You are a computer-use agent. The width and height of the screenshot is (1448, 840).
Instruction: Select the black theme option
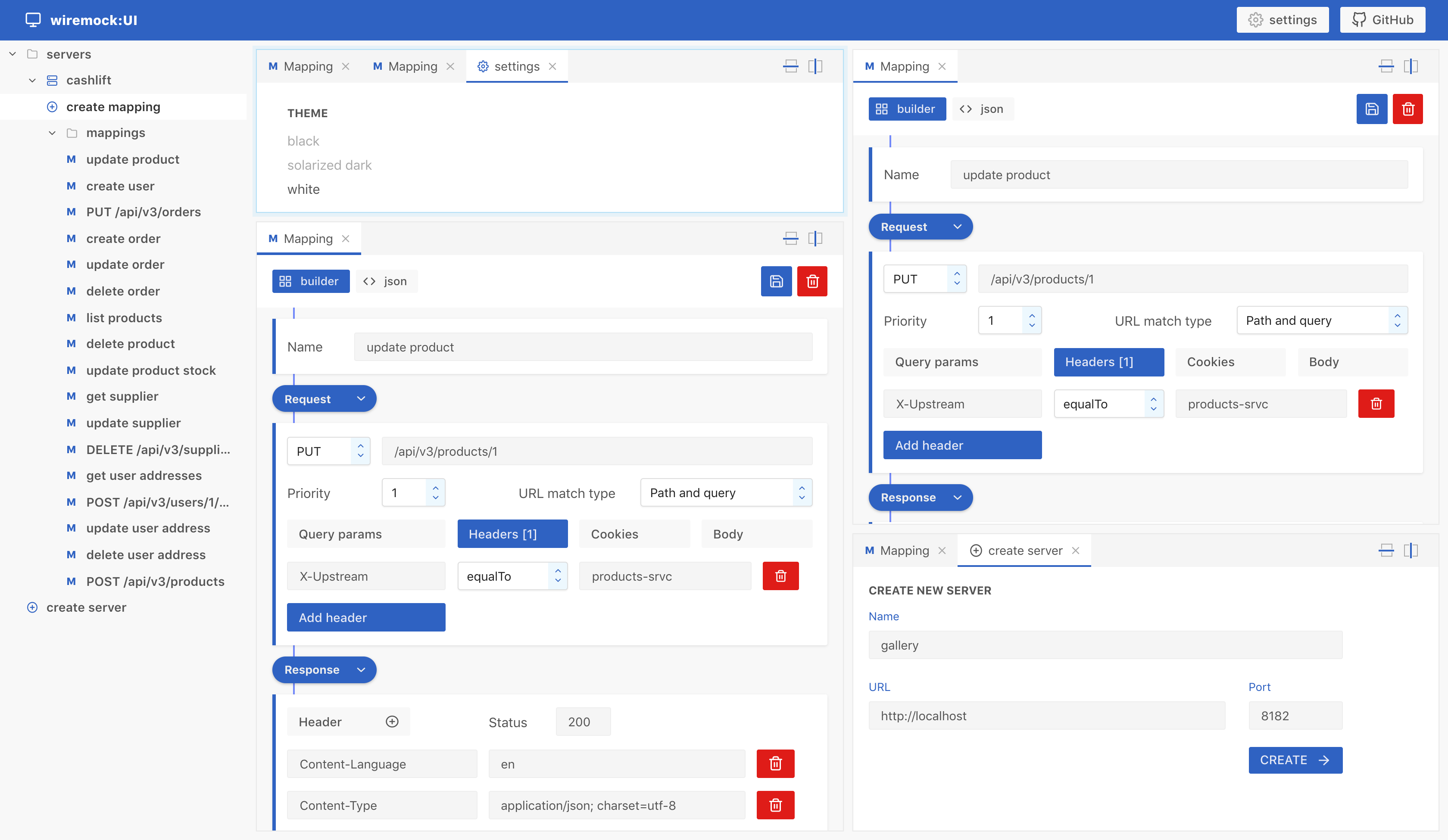click(303, 141)
